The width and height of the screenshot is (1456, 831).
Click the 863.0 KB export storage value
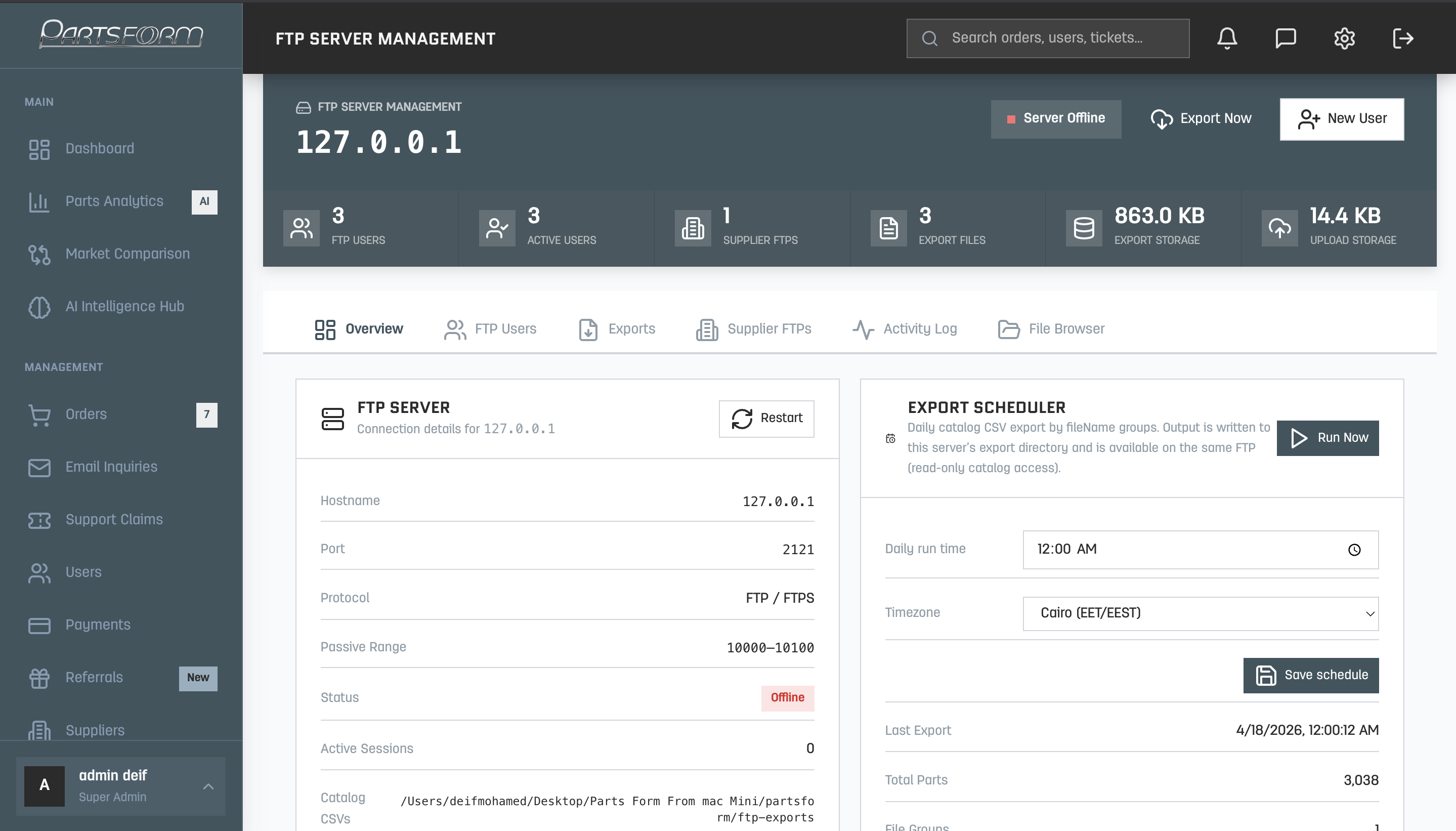[x=1160, y=216]
